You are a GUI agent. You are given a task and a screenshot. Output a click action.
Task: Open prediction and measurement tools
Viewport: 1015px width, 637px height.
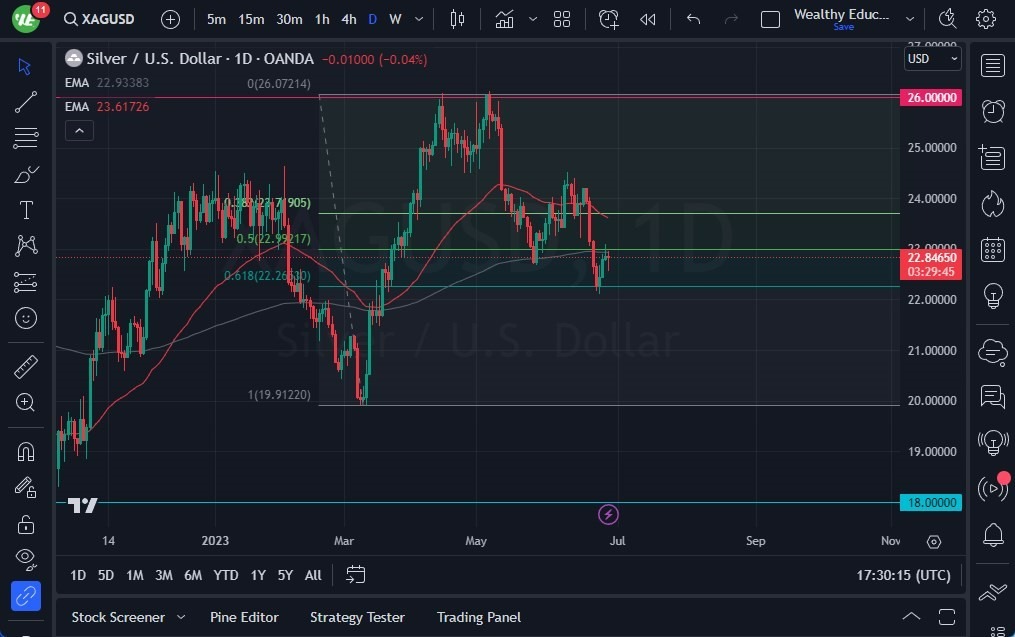[x=26, y=282]
